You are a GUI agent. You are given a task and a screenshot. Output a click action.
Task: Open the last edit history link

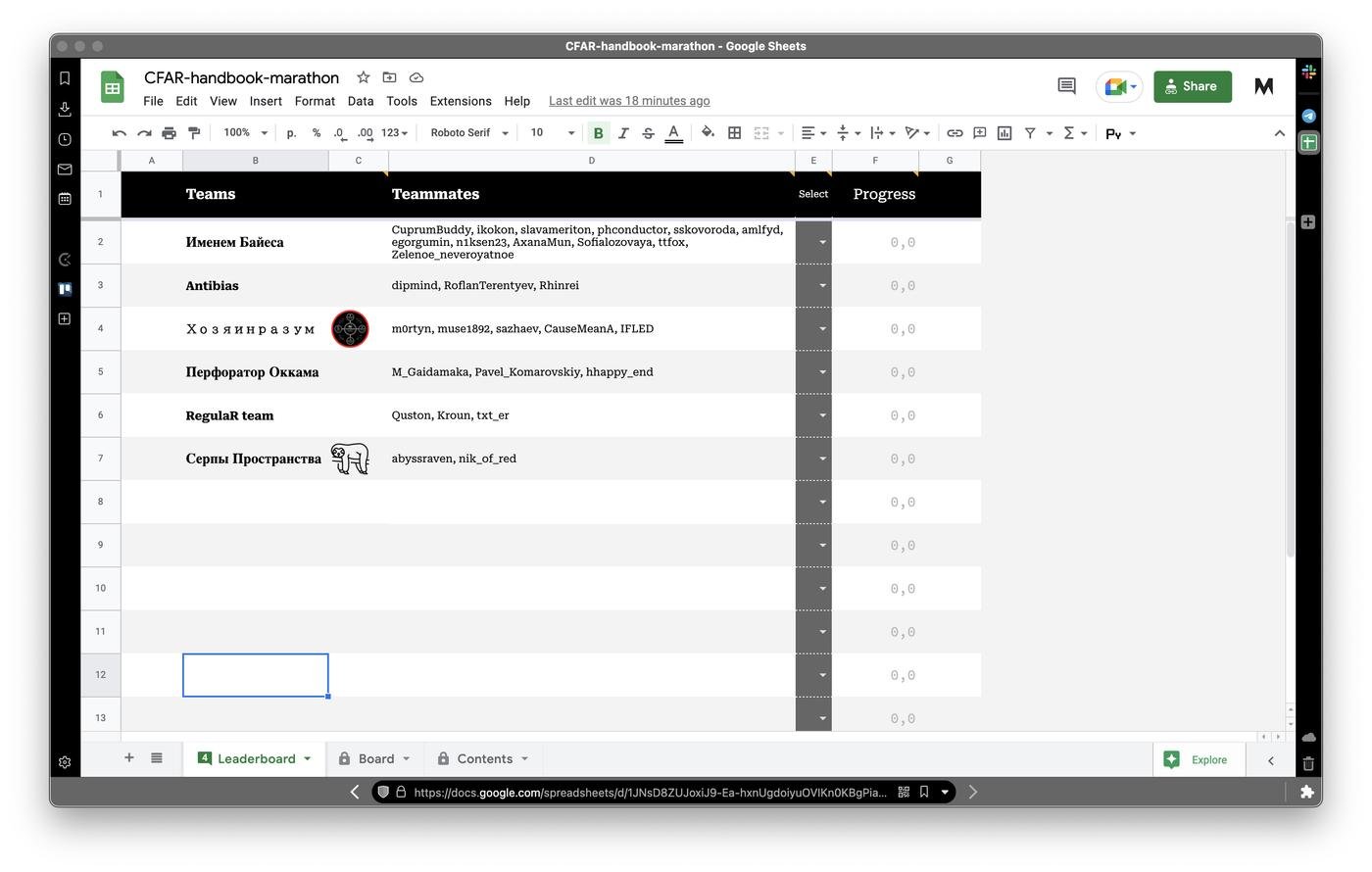[629, 101]
